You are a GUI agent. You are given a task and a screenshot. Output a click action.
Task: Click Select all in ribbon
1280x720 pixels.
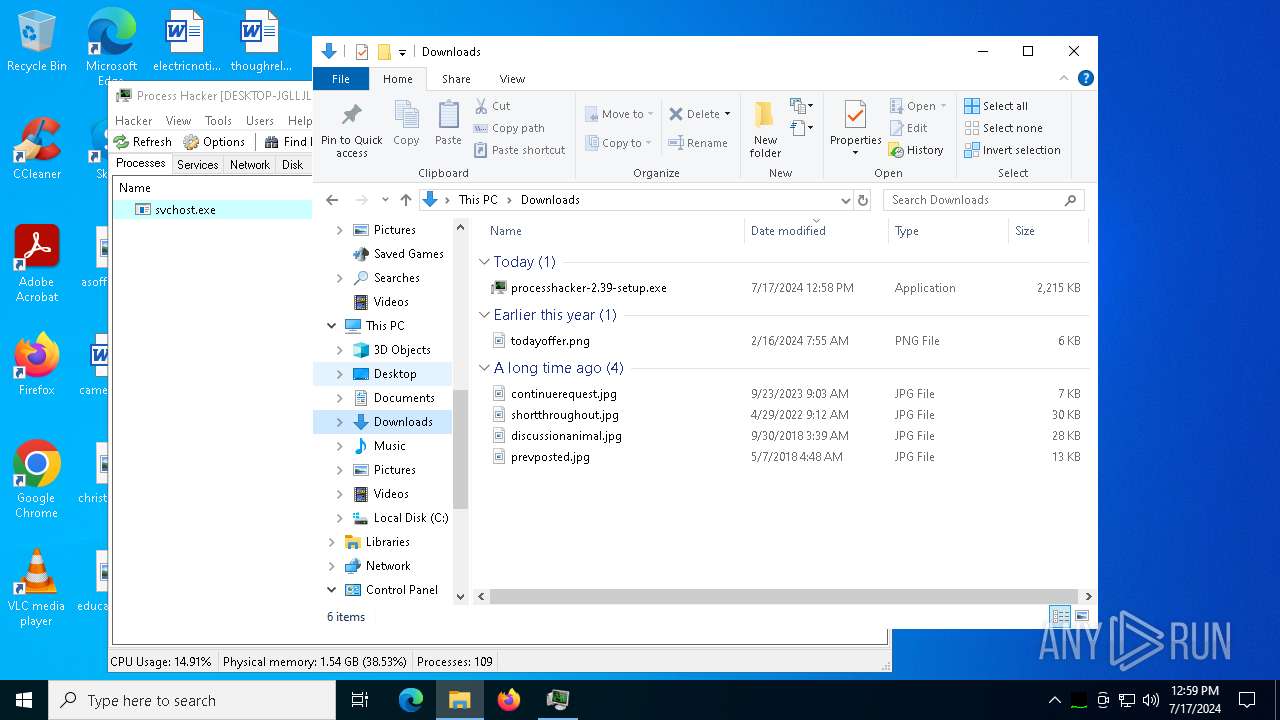[995, 106]
